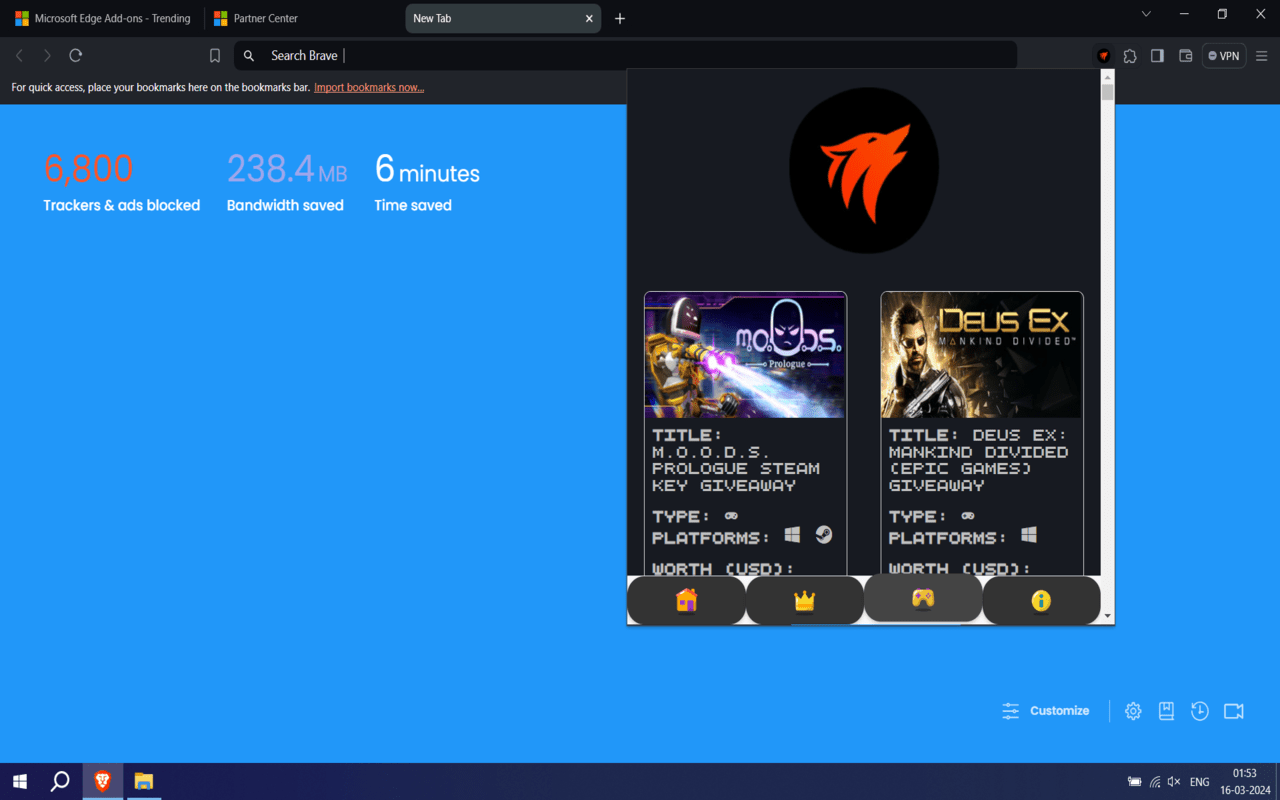The width and height of the screenshot is (1280, 800).
Task: Open Windows Start menu
Action: 19,781
